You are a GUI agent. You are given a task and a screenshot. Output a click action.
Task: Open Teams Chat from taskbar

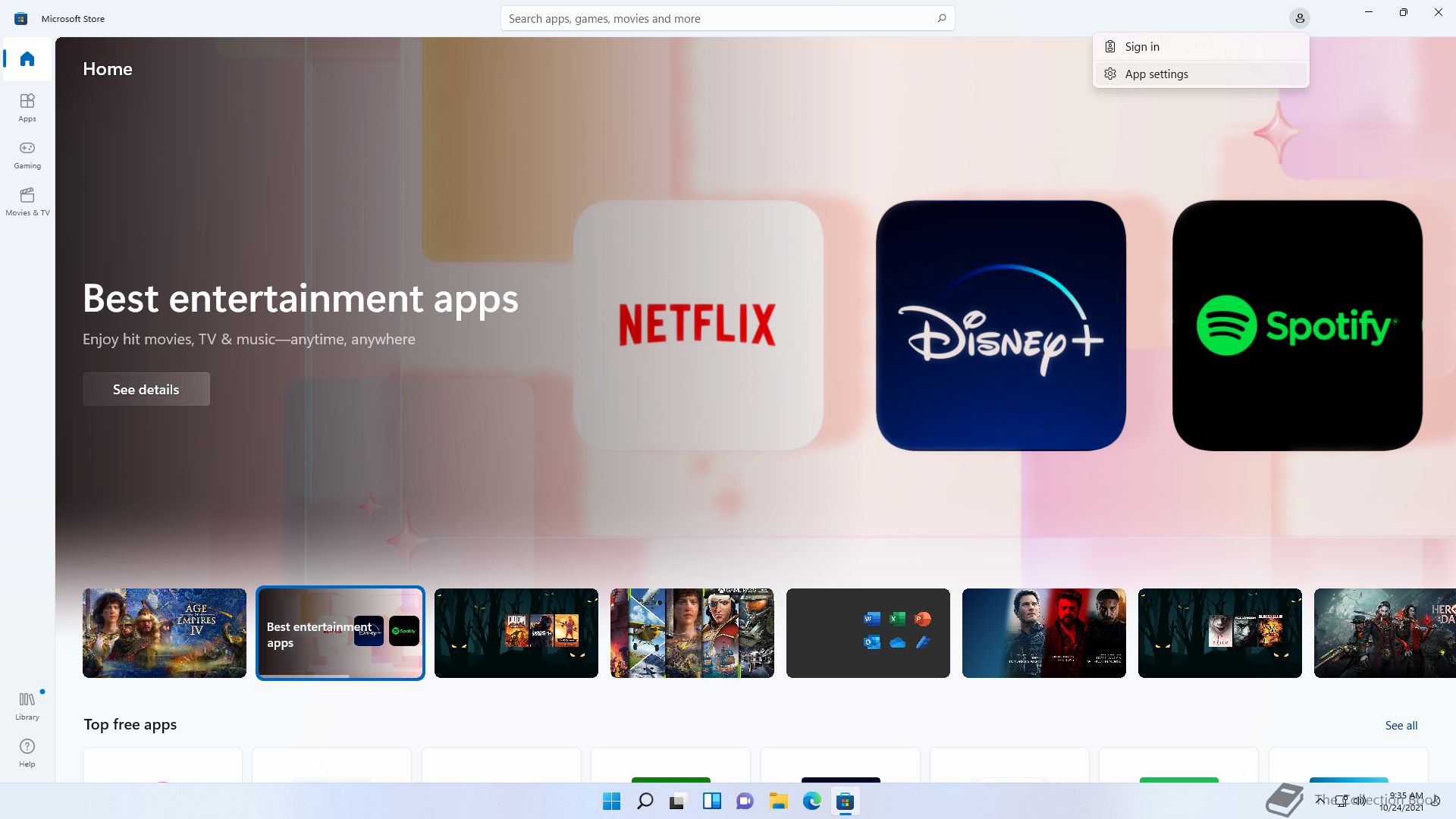[745, 801]
